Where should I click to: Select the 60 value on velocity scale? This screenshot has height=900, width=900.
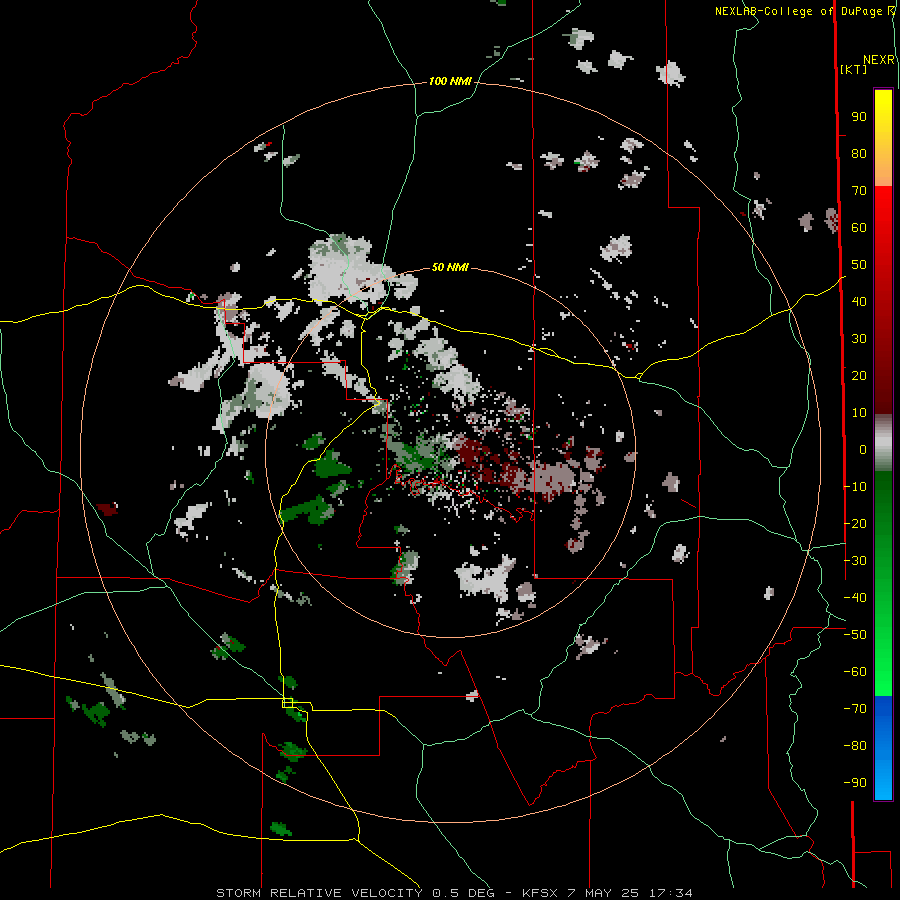(x=859, y=228)
